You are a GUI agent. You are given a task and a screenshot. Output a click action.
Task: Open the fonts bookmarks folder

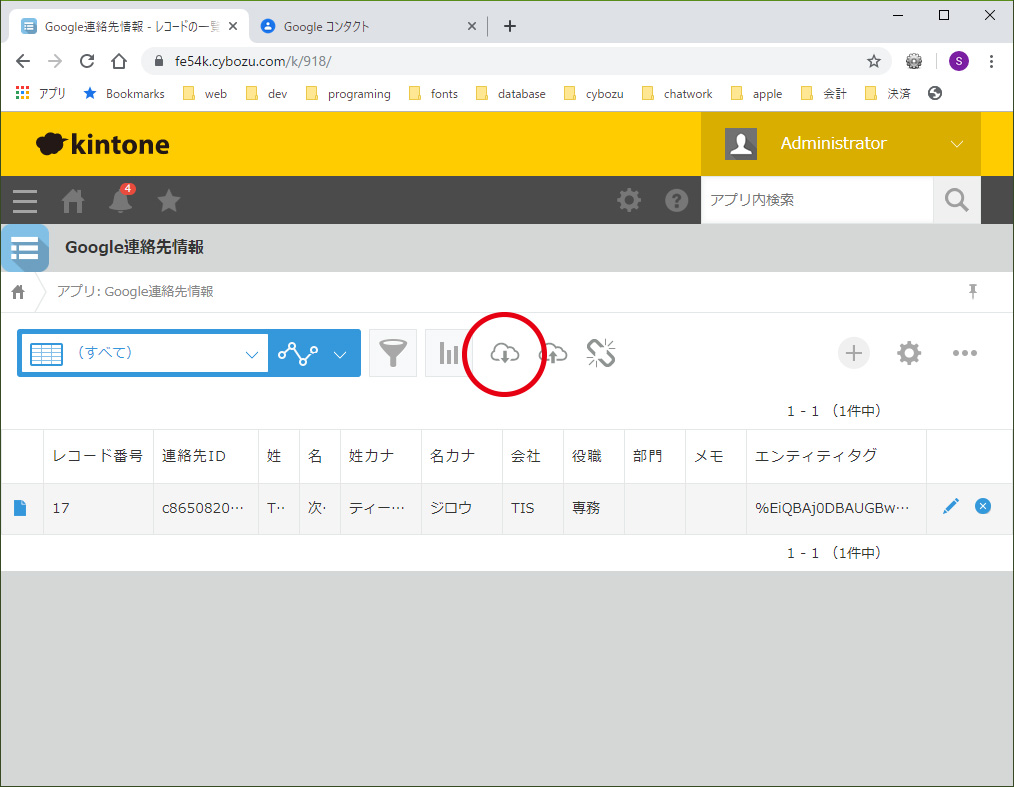tap(433, 94)
